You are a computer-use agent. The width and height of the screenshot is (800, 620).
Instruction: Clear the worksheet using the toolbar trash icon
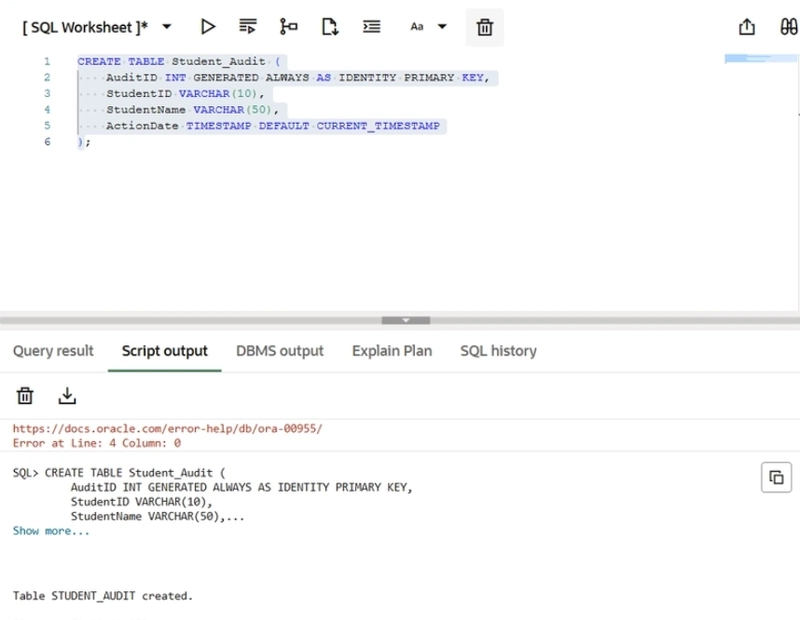(485, 27)
